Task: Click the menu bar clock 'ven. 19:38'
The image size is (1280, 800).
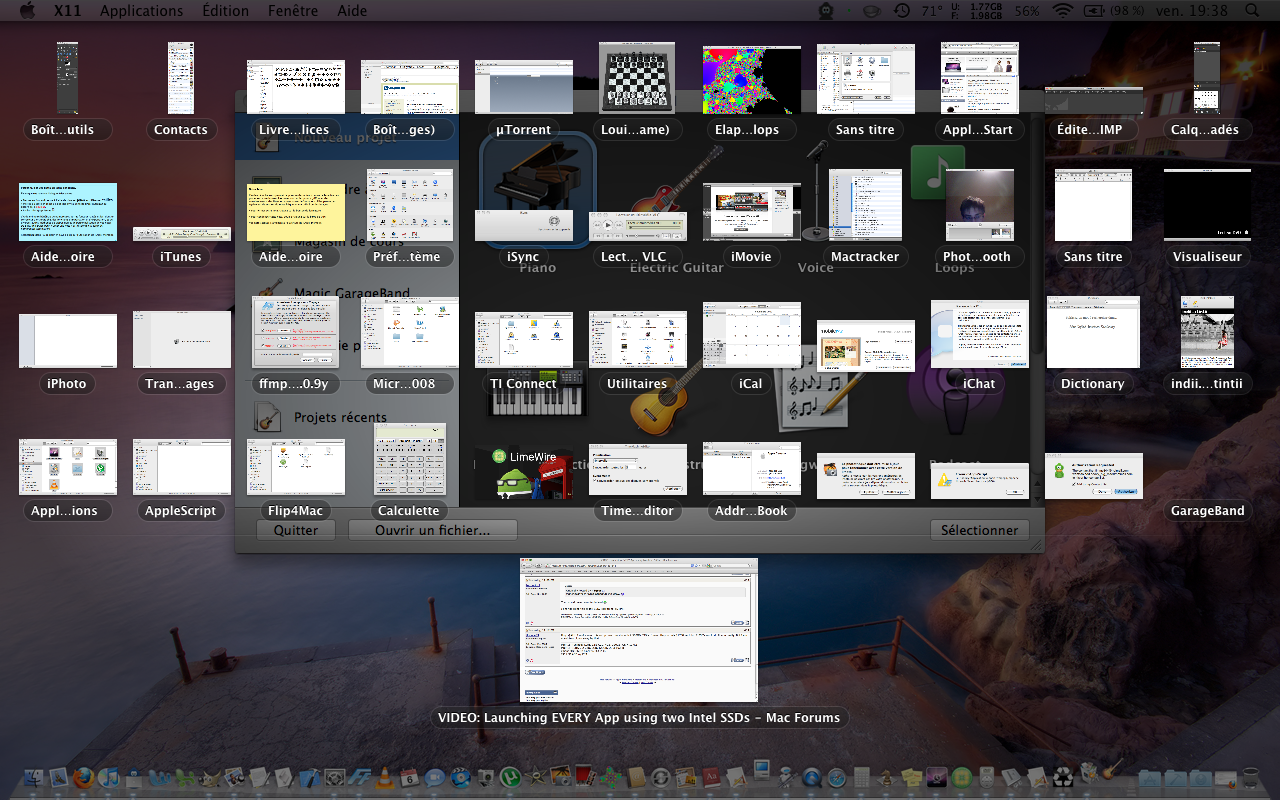Action: coord(1194,11)
